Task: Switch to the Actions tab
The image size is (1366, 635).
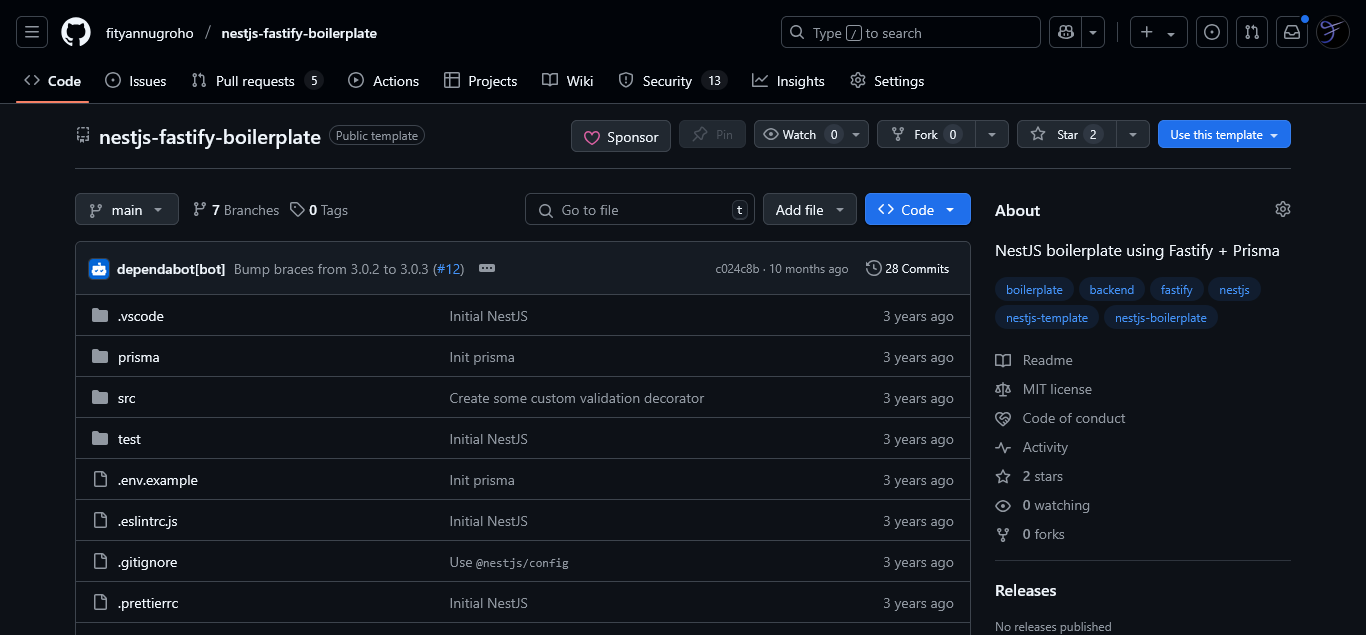Action: [384, 81]
